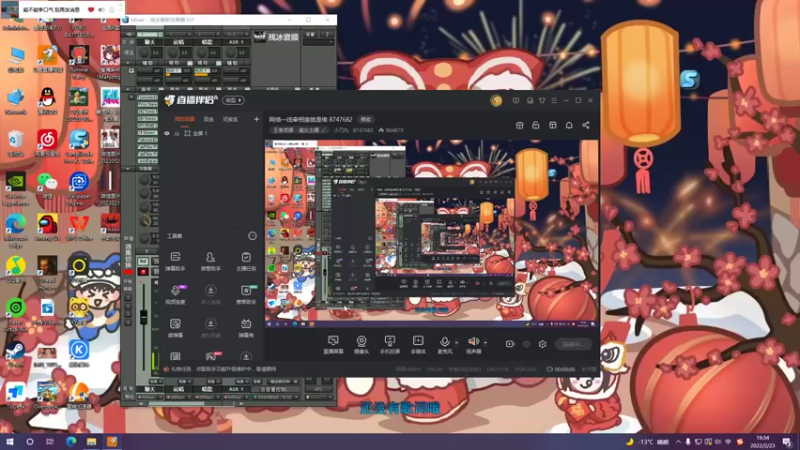Open the skin shirt icon in title bar
This screenshot has height=450, width=800.
[x=542, y=101]
